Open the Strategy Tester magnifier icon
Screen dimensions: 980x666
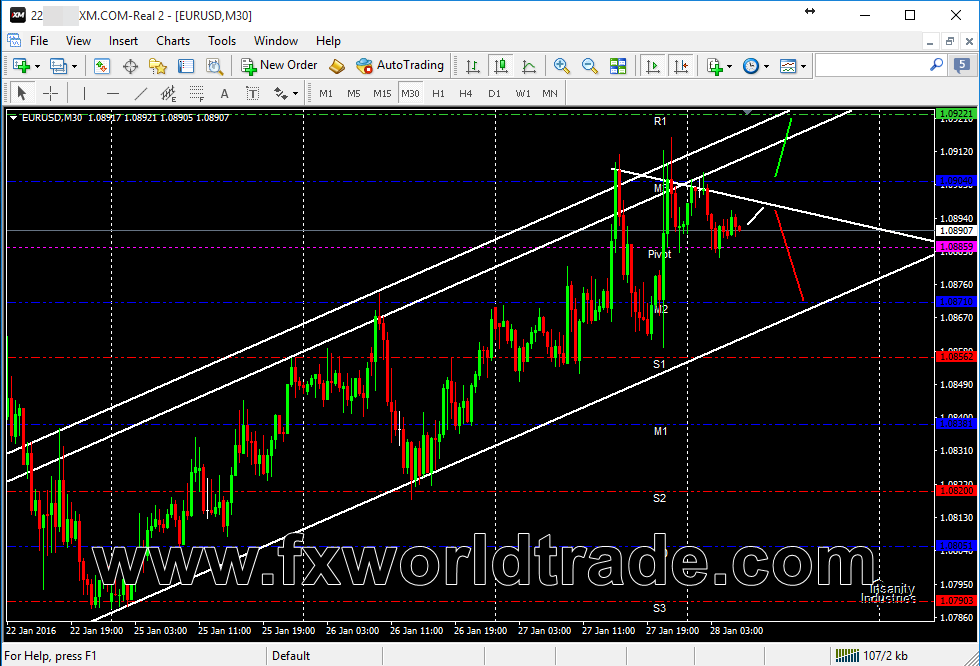214,66
